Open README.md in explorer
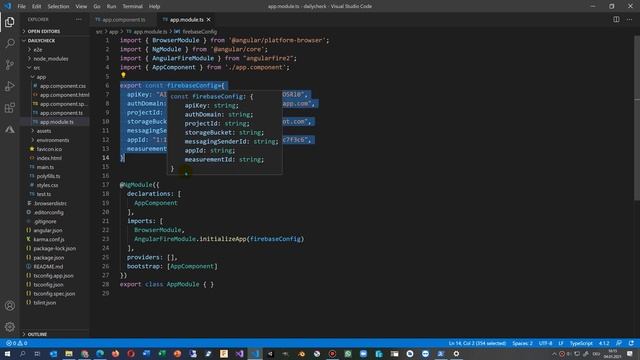Screen dimensions: 640x360 [48, 267]
